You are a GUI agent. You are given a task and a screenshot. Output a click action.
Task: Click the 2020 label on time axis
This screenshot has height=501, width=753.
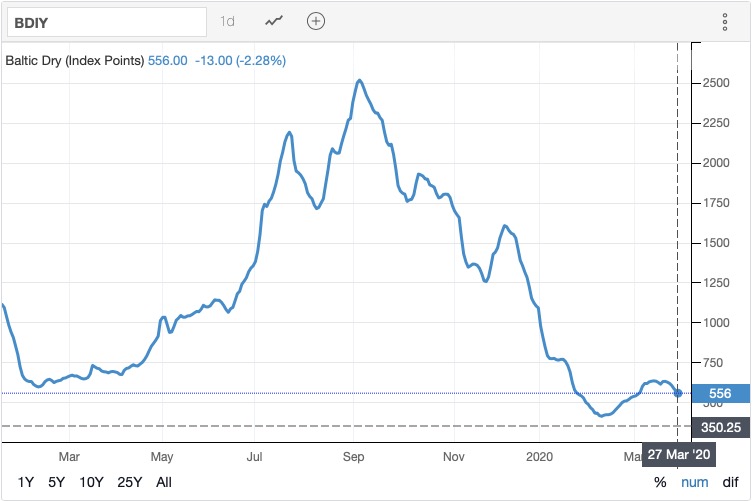click(539, 456)
